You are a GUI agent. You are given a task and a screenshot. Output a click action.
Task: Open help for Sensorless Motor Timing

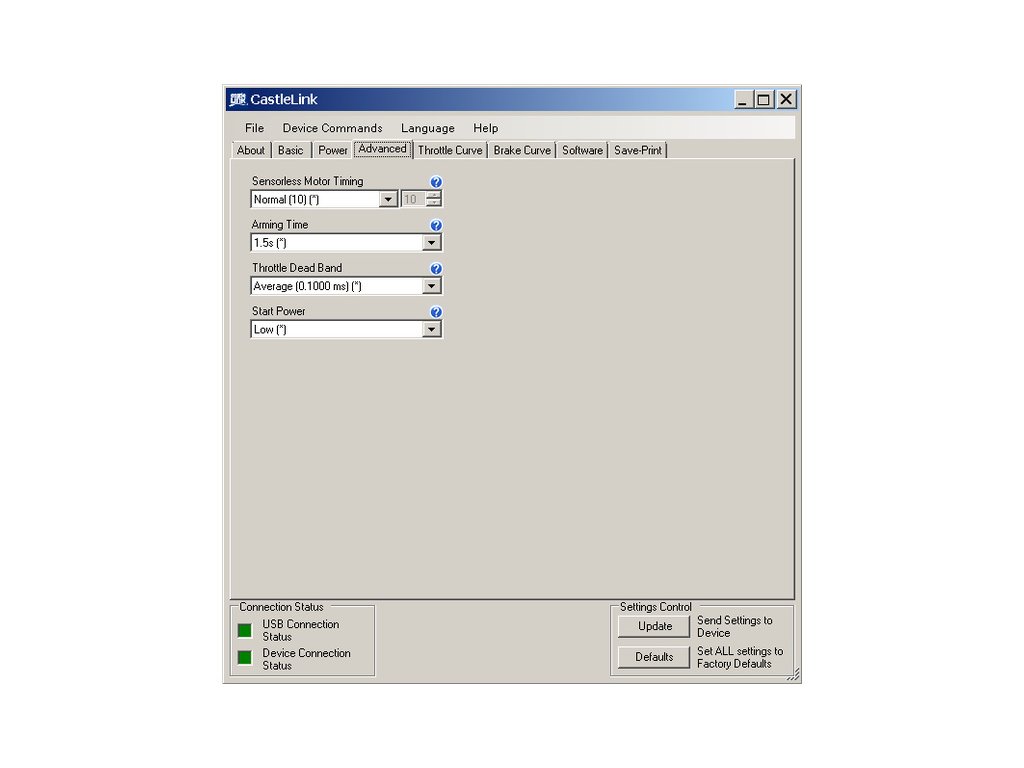[436, 182]
